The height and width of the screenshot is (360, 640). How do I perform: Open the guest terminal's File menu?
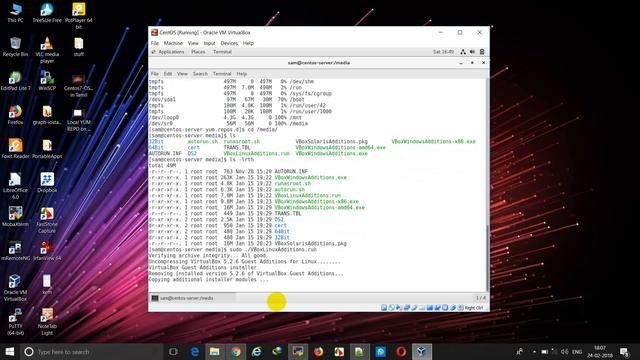click(155, 74)
